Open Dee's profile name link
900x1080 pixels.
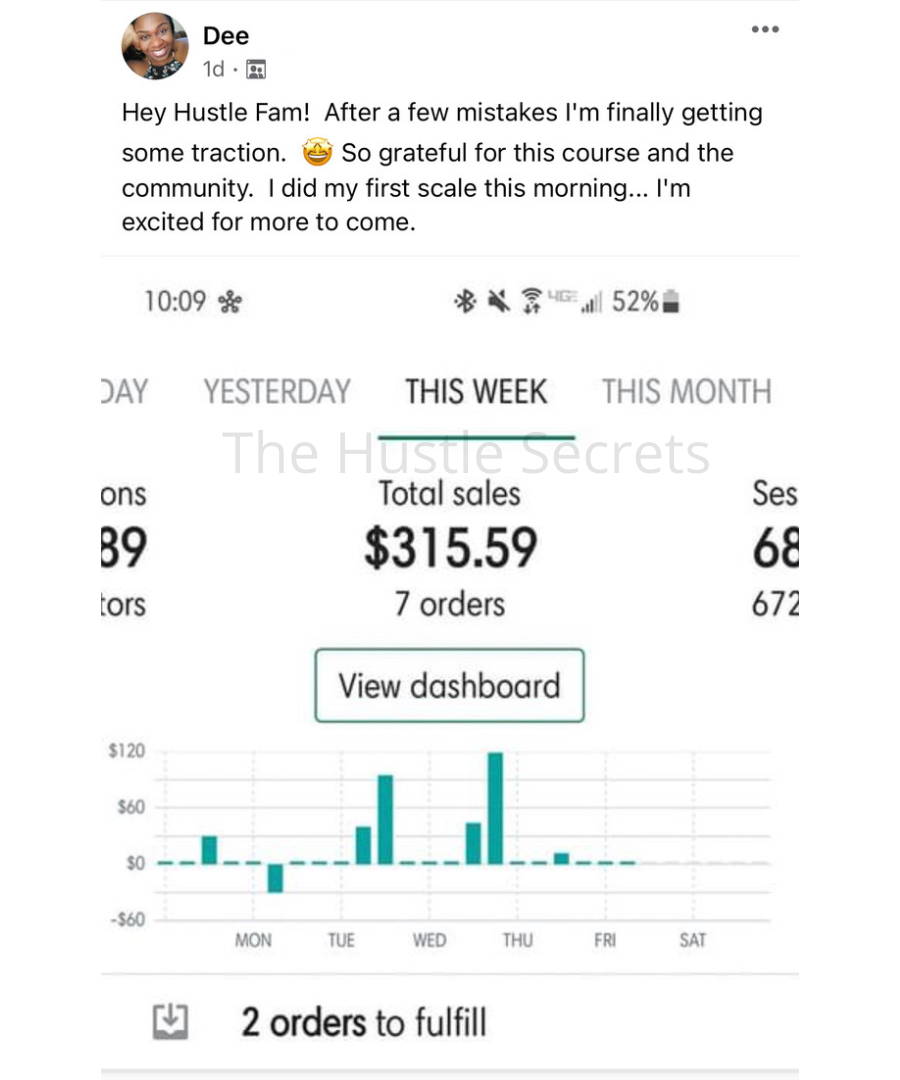tap(225, 36)
